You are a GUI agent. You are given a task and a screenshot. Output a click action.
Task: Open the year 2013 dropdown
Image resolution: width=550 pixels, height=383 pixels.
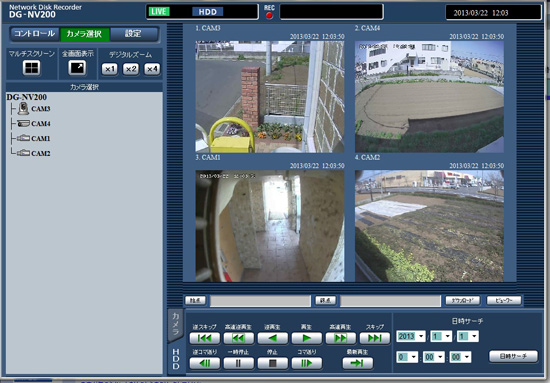[411, 336]
